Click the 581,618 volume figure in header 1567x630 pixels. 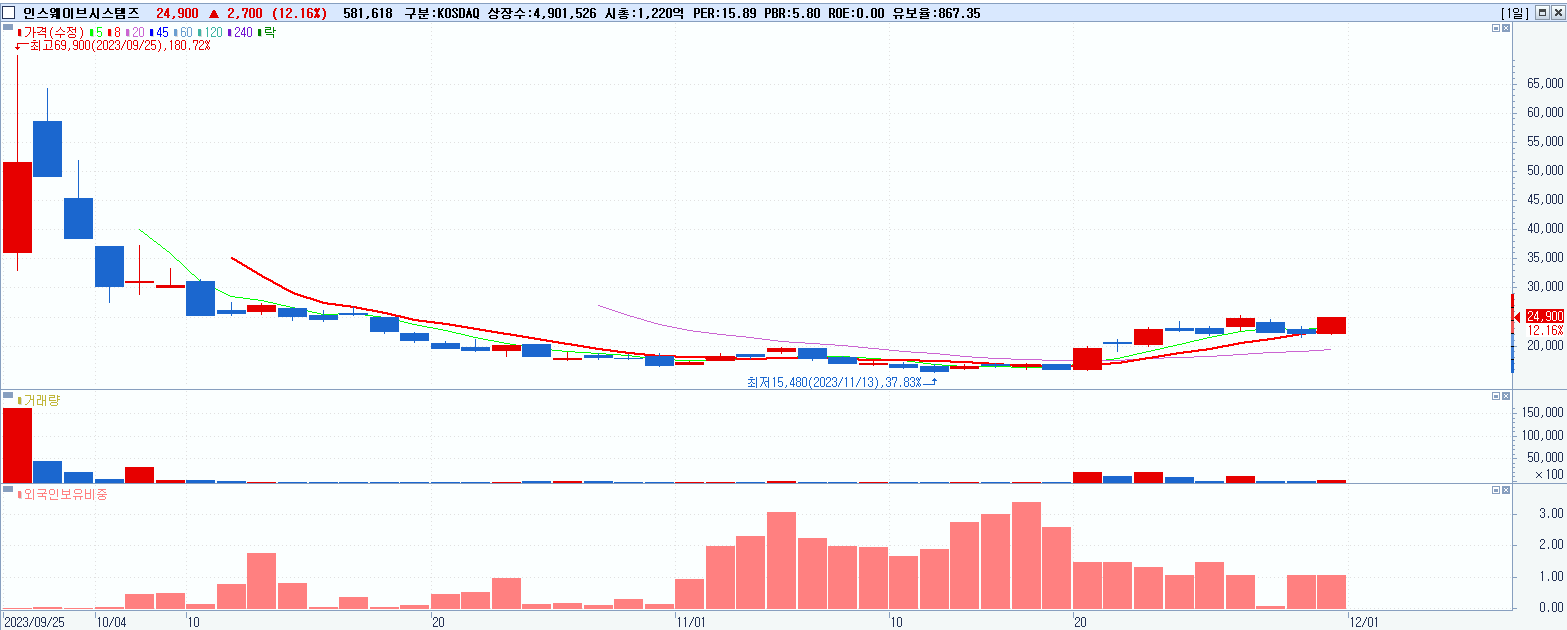(367, 13)
